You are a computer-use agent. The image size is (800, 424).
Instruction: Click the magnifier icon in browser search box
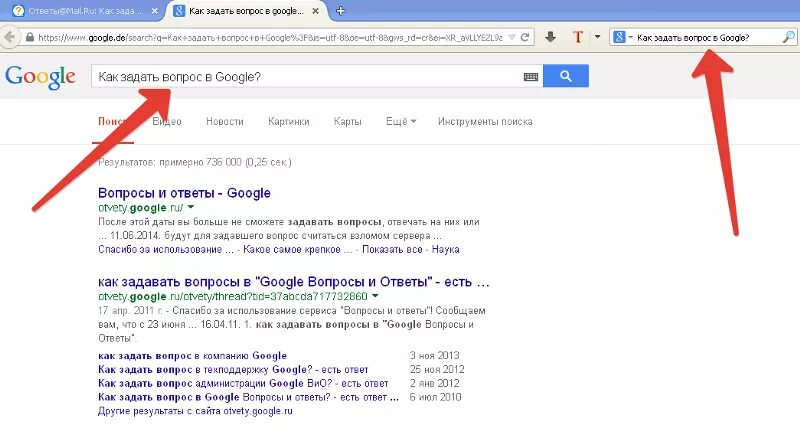click(788, 37)
